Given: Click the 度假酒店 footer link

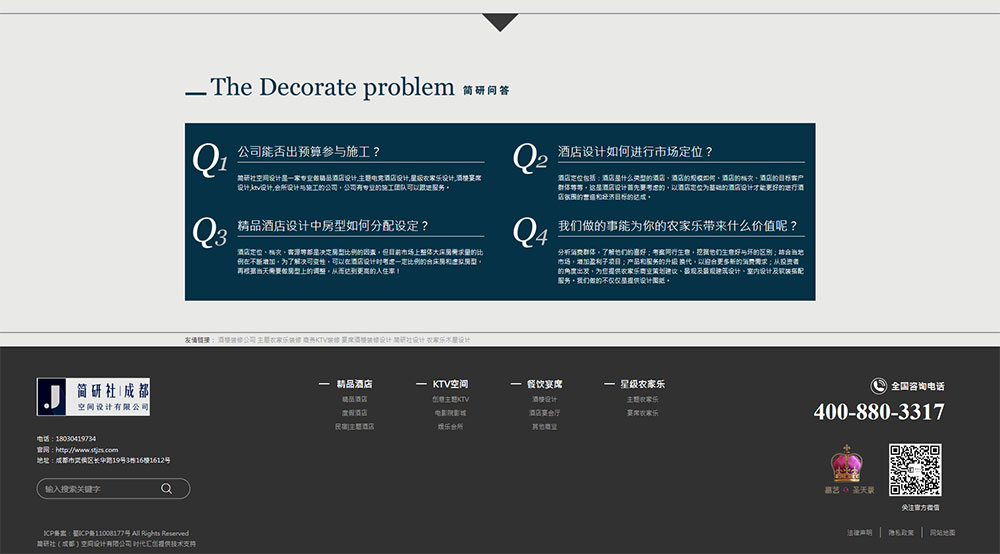Looking at the screenshot, I should tap(355, 412).
